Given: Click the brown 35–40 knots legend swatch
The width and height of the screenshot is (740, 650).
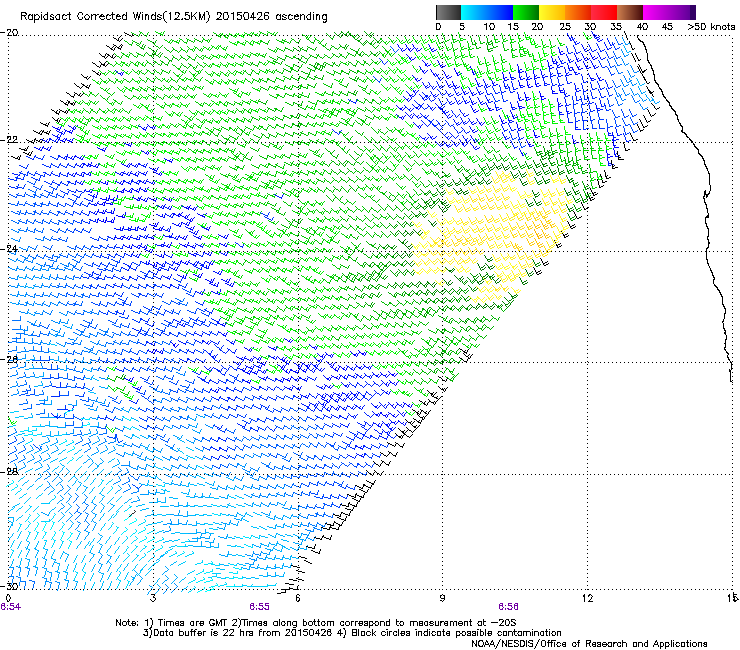Looking at the screenshot, I should point(630,12).
